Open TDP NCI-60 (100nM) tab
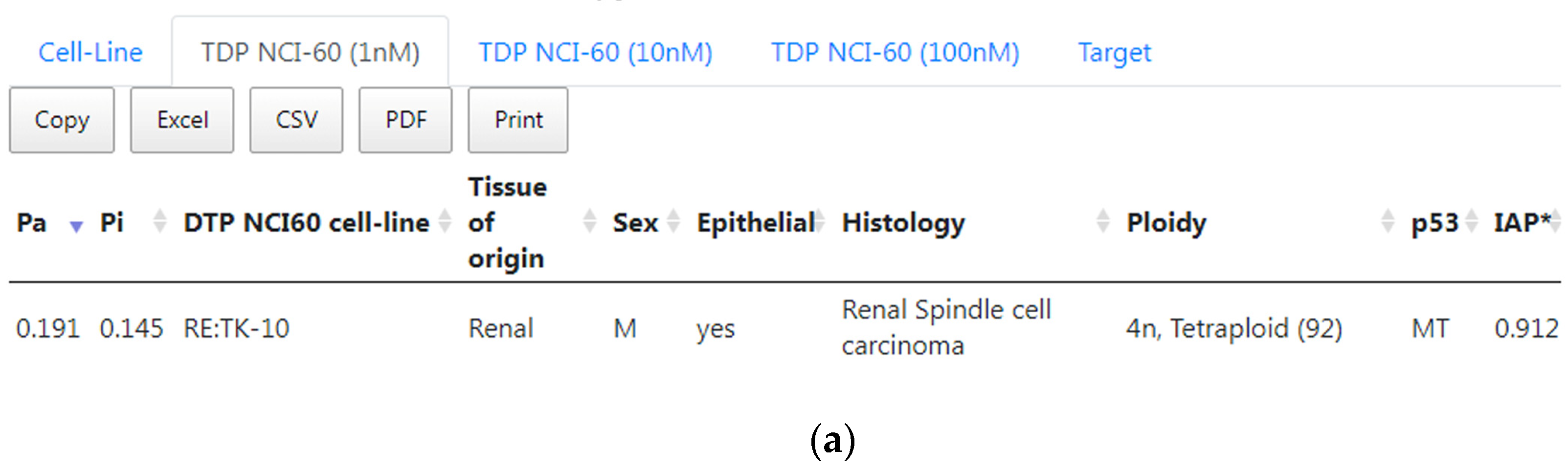 coord(894,53)
